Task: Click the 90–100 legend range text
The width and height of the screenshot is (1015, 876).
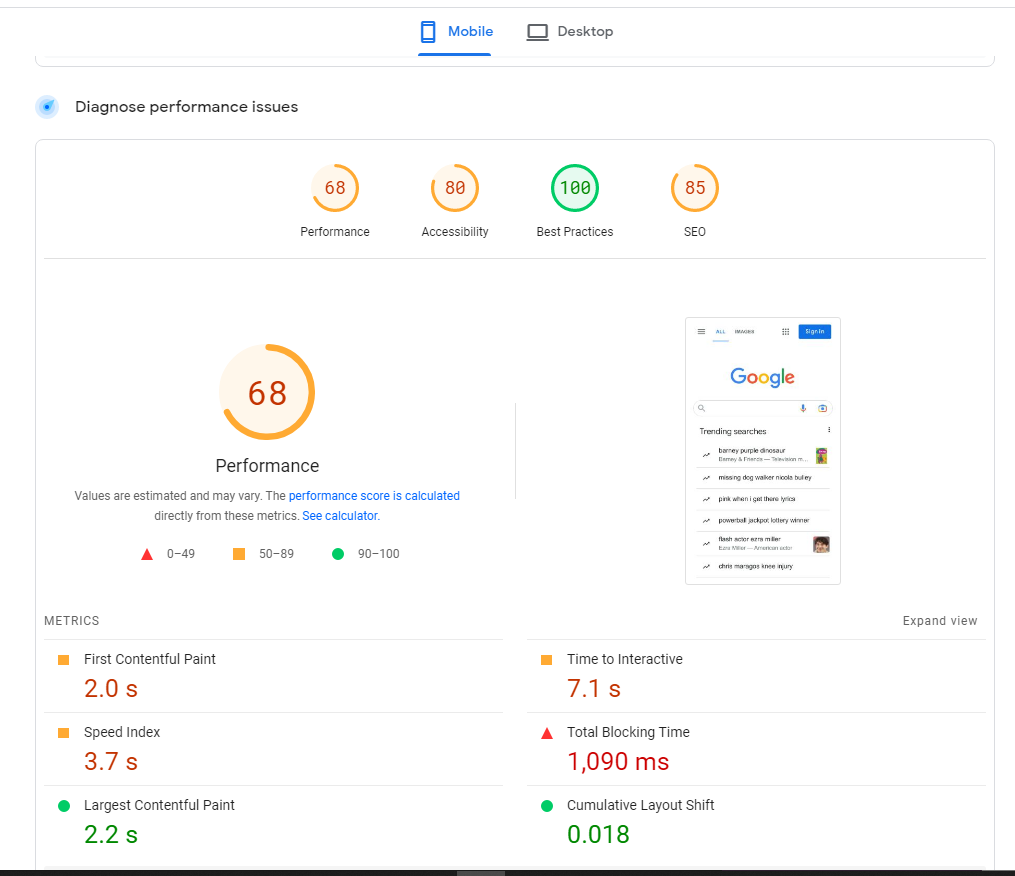Action: coord(379,554)
